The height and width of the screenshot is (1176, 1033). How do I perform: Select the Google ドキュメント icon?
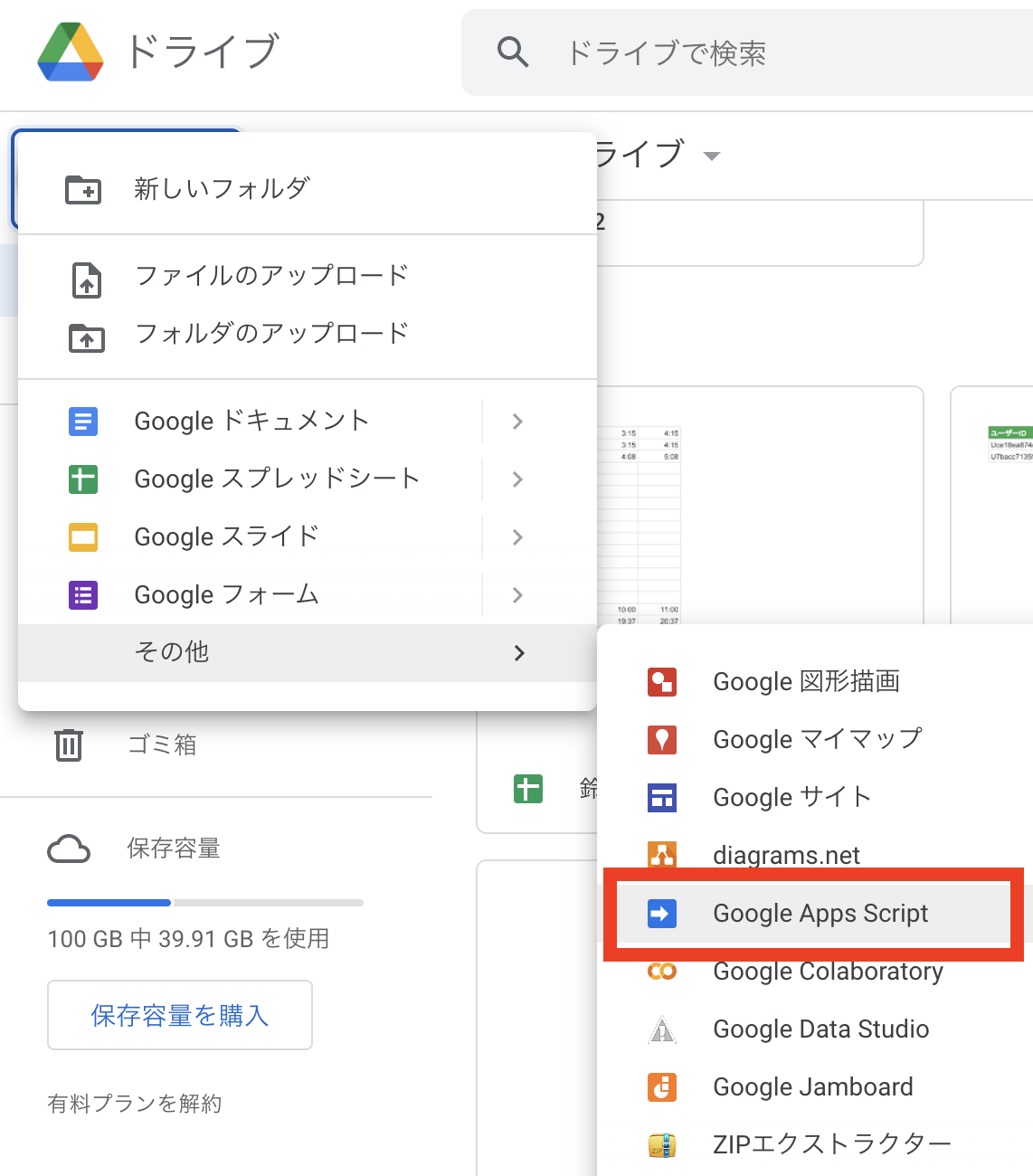[82, 421]
